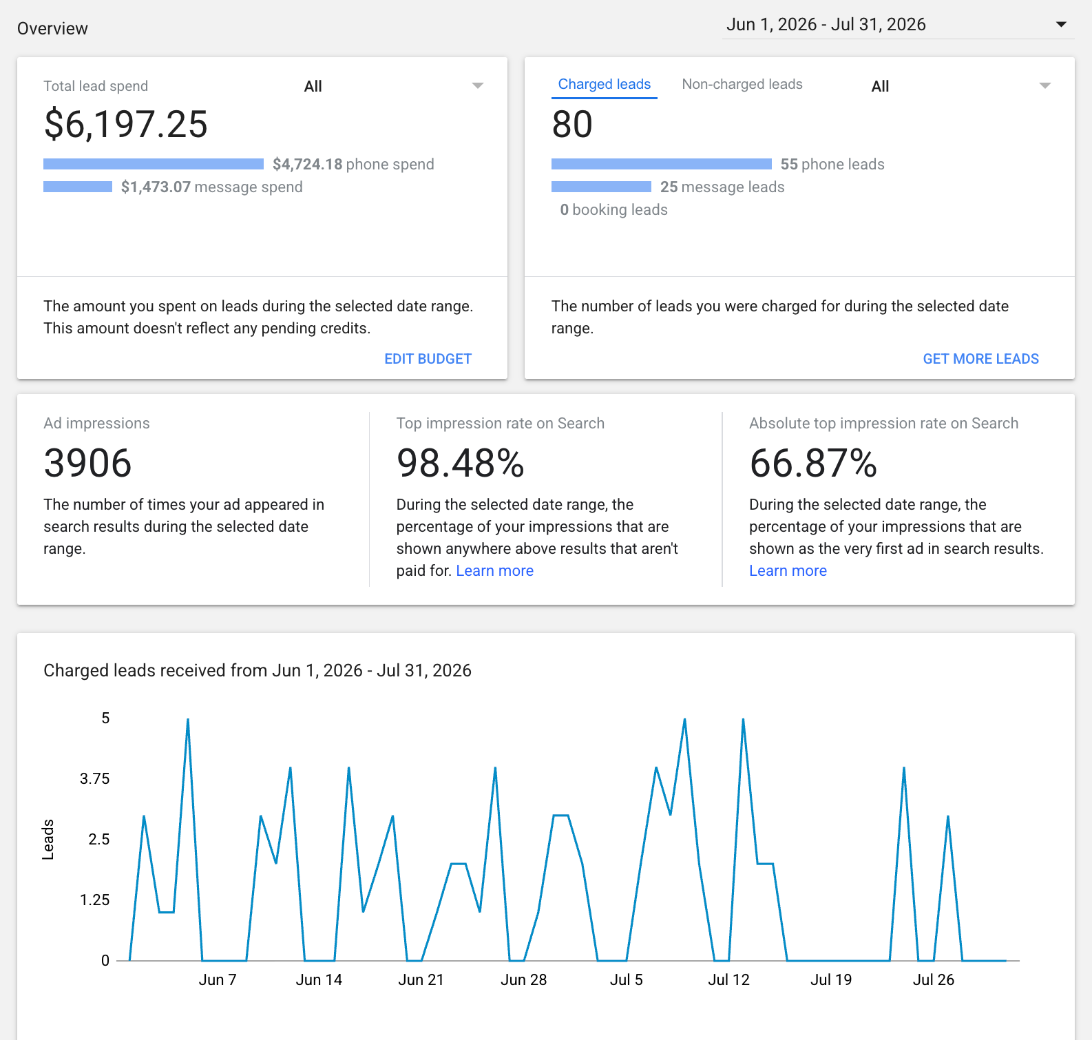
Task: Click the EDIT BUDGET link
Action: pos(428,359)
